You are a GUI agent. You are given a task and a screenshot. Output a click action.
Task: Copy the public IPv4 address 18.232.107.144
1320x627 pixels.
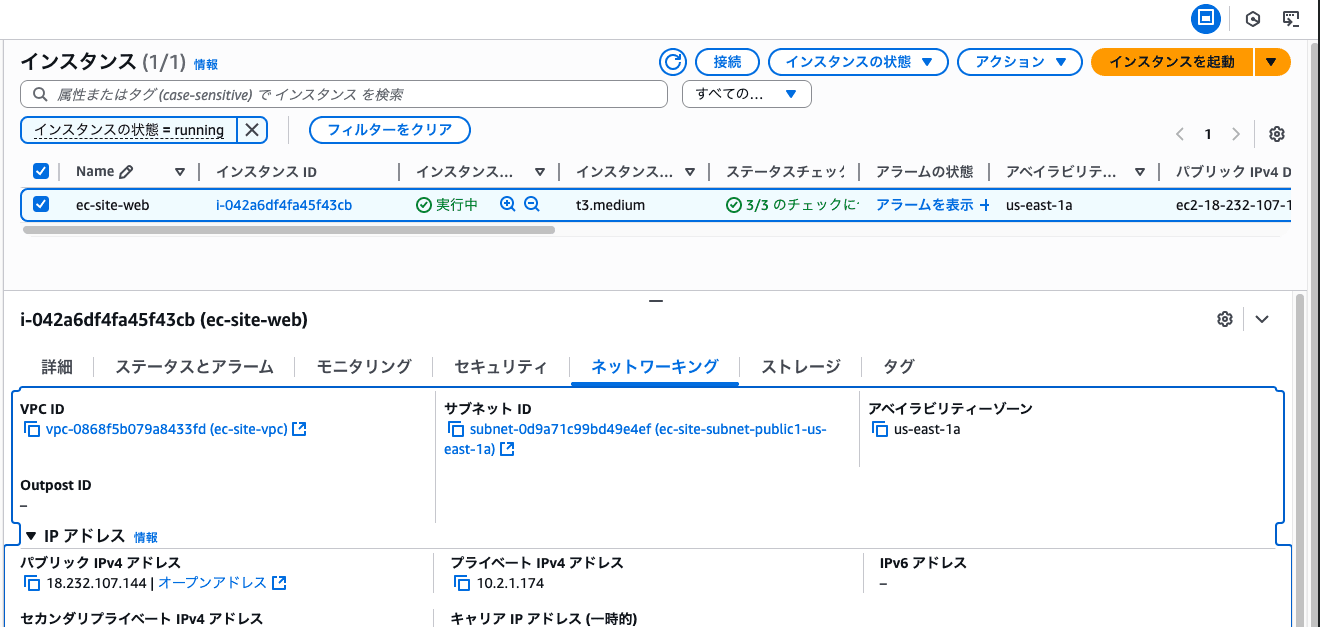coord(31,583)
